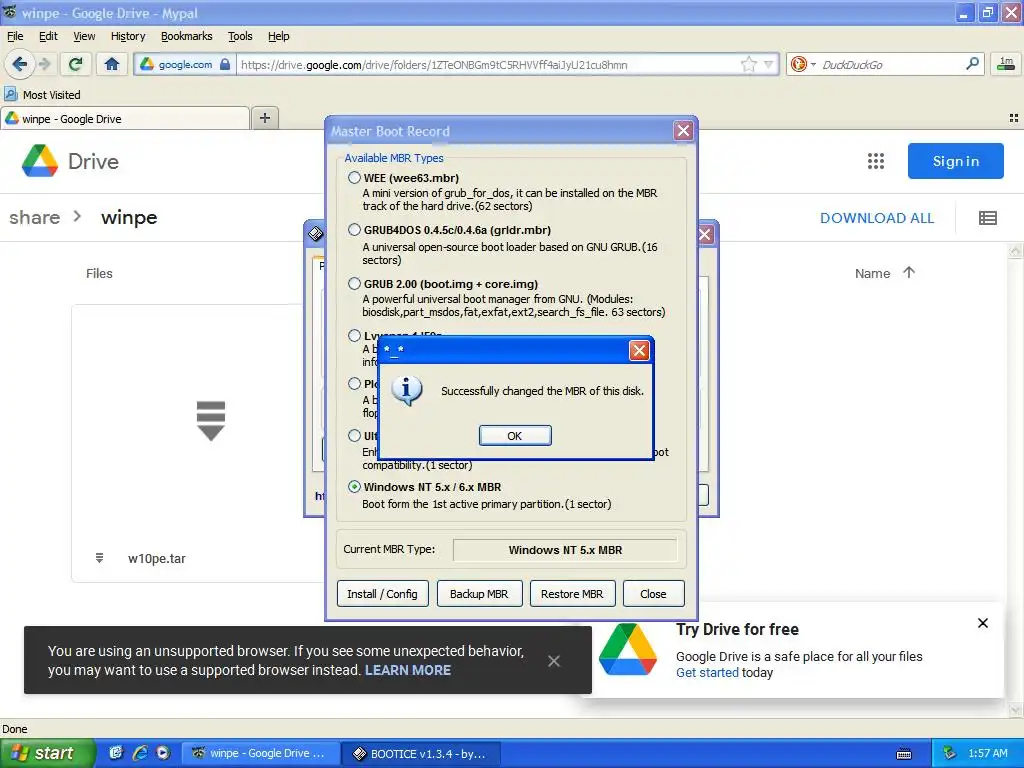Open the winpe folder breadcrumb
This screenshot has height=768, width=1024.
point(129,217)
